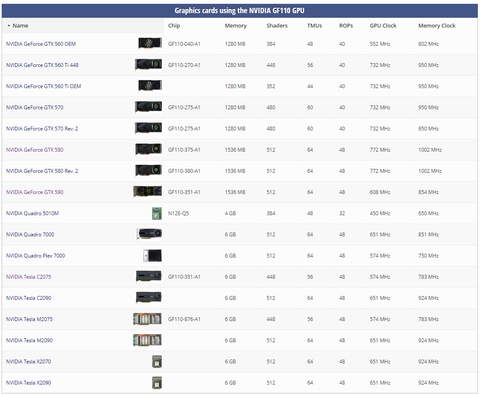Open NVIDIA Tesla M2075 link

point(29,319)
